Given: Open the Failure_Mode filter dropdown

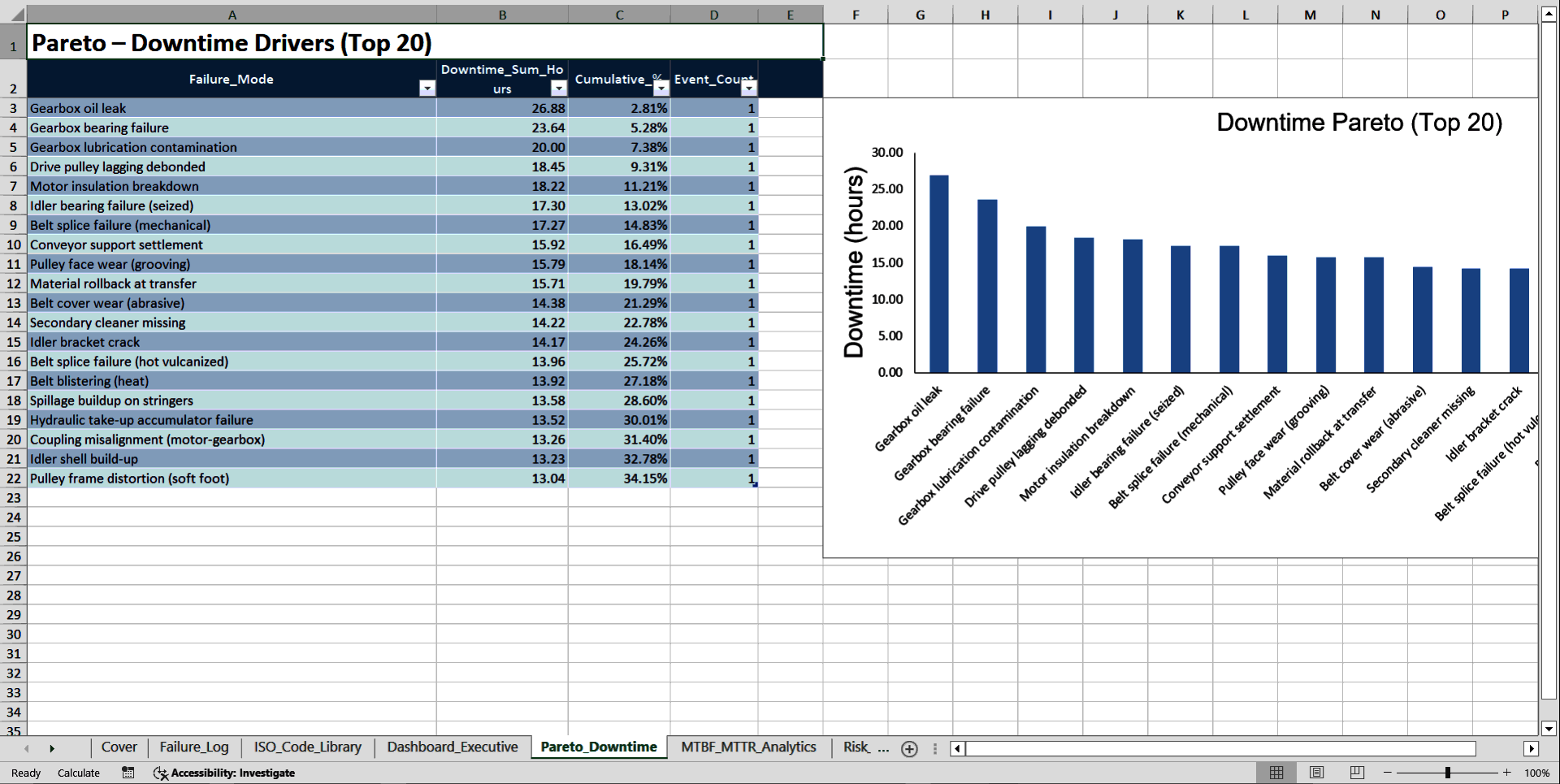Looking at the screenshot, I should coord(427,88).
